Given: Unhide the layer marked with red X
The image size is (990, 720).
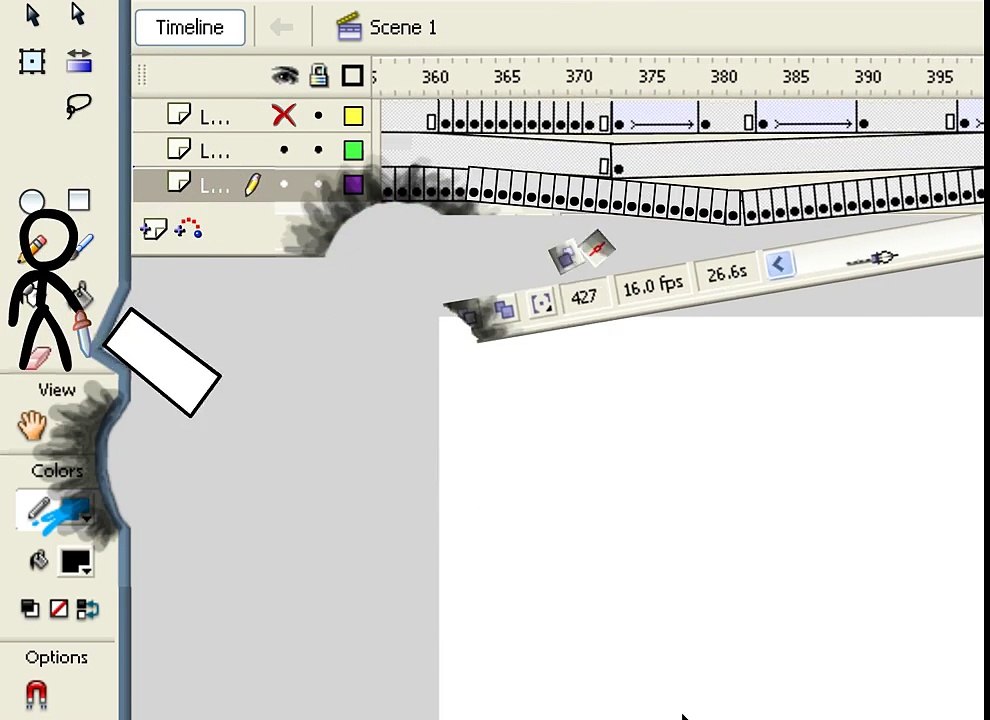Looking at the screenshot, I should (283, 116).
